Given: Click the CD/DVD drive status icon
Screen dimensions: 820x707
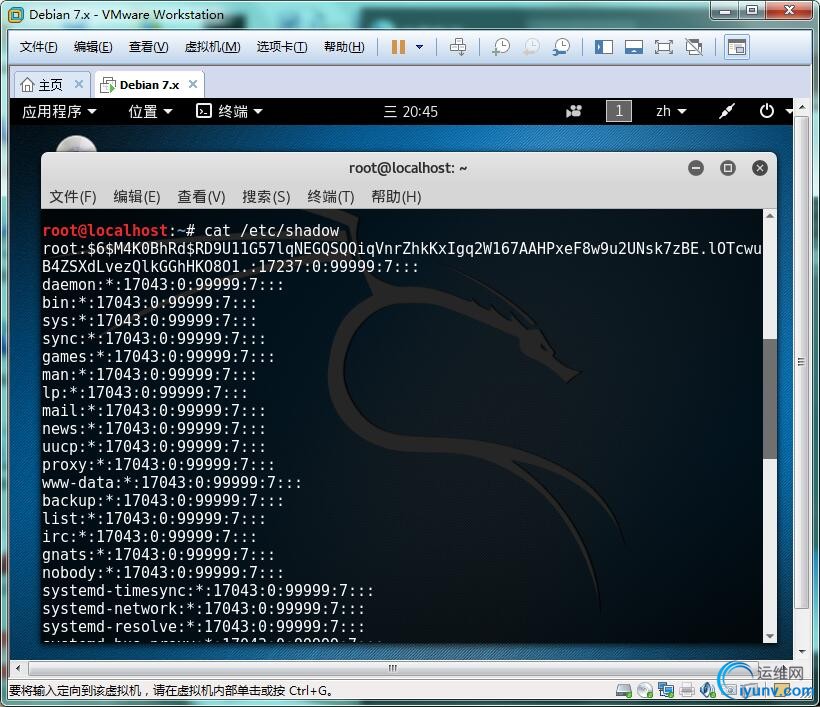Looking at the screenshot, I should (645, 691).
